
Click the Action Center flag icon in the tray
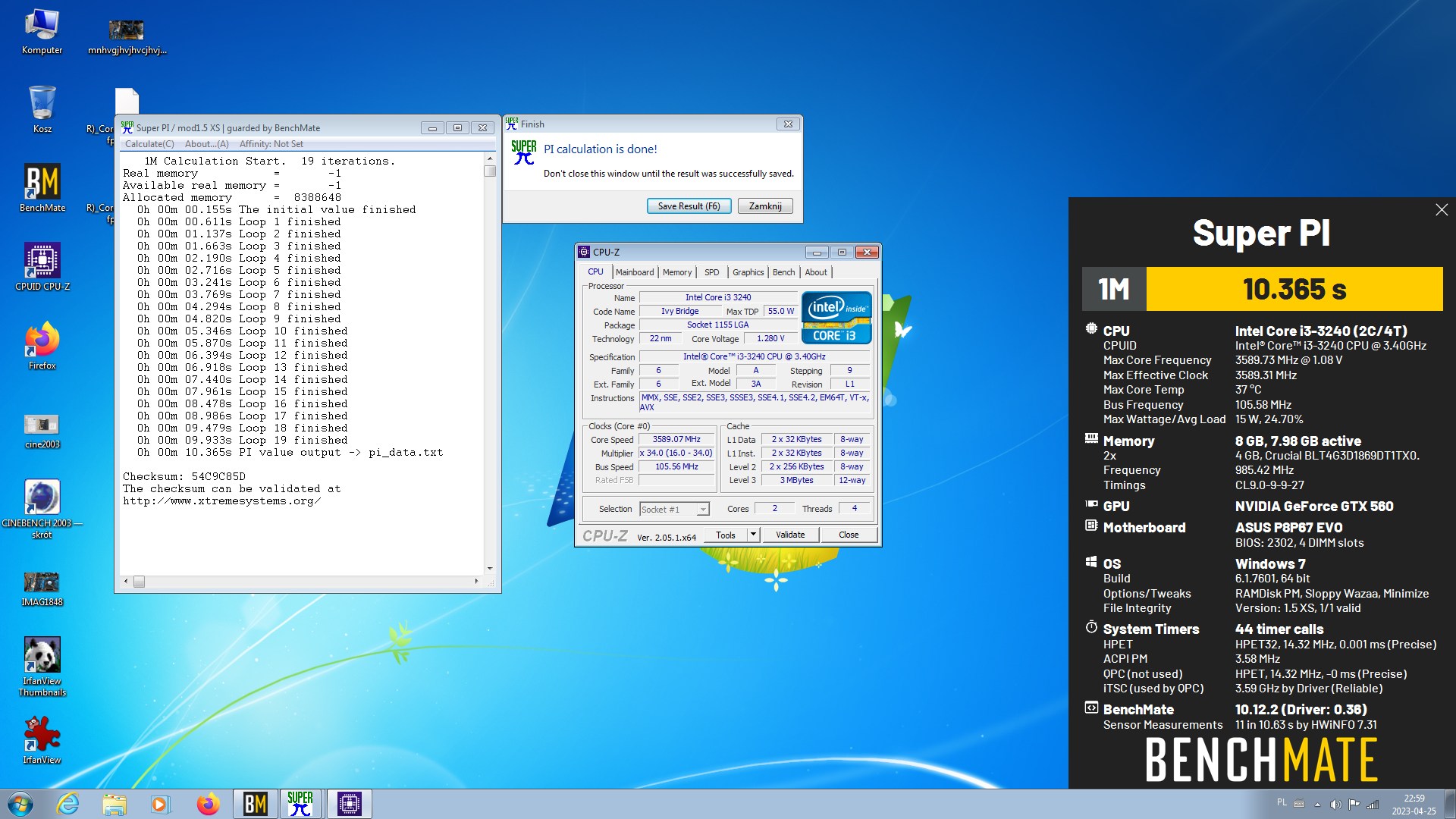click(1354, 805)
